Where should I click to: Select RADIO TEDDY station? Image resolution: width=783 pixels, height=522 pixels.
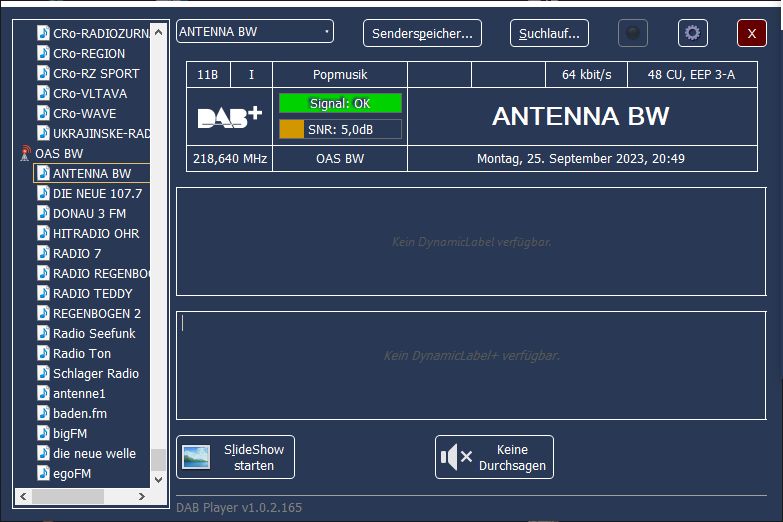[92, 293]
